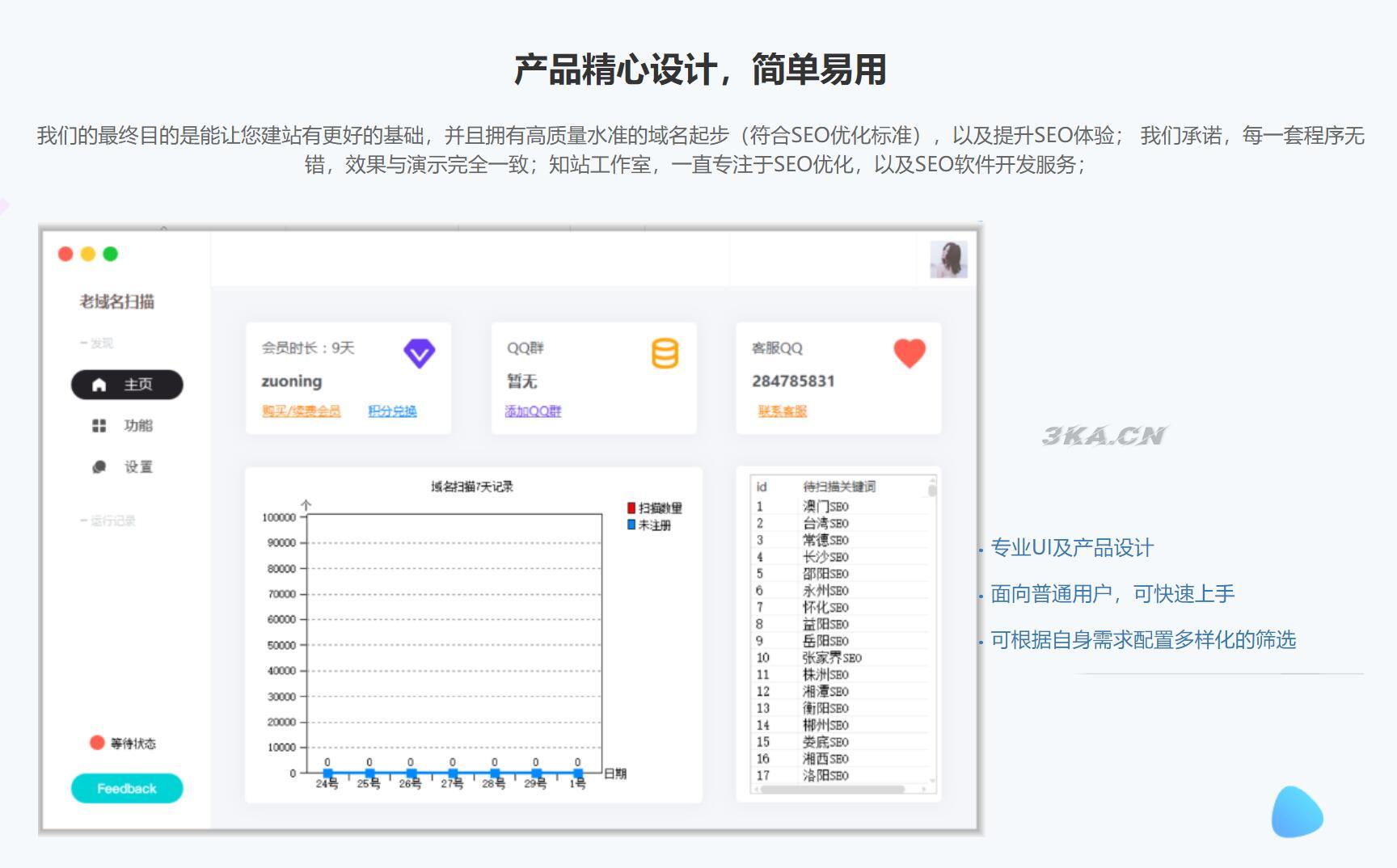Select the row 衡阳SEO
Screen dimensions: 1397x868
point(841,709)
